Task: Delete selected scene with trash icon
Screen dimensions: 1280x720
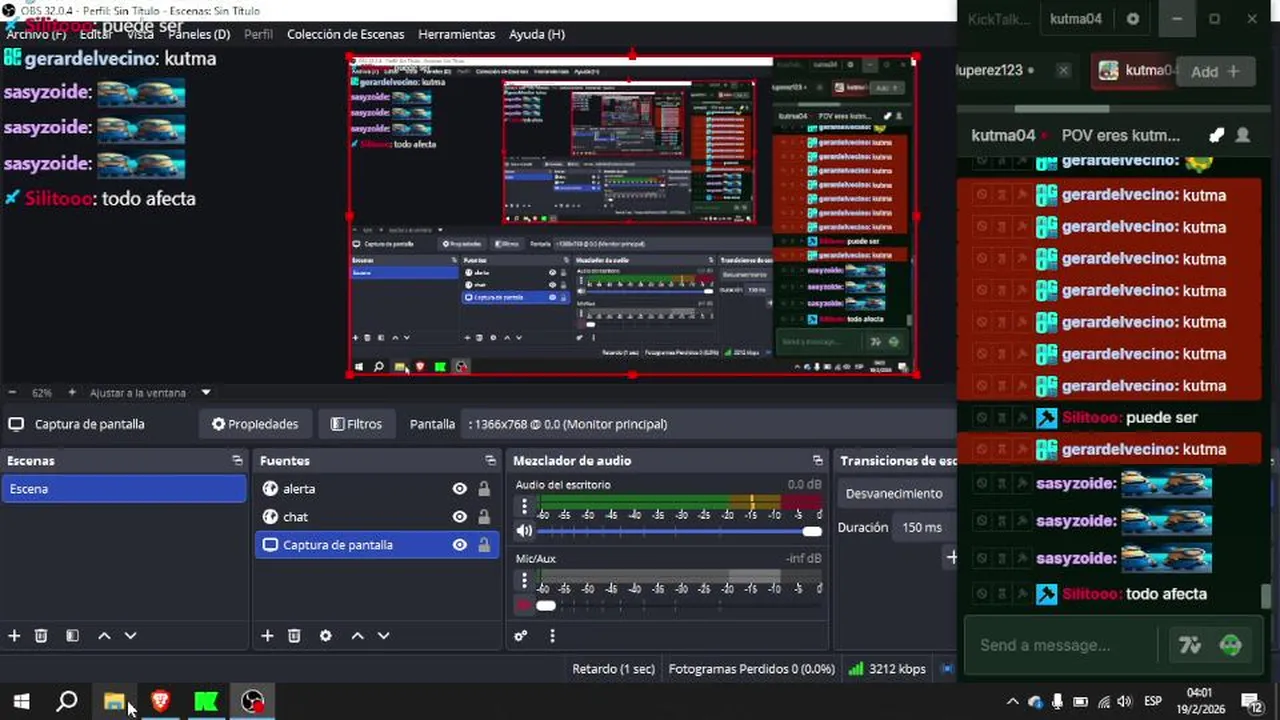Action: tap(41, 636)
